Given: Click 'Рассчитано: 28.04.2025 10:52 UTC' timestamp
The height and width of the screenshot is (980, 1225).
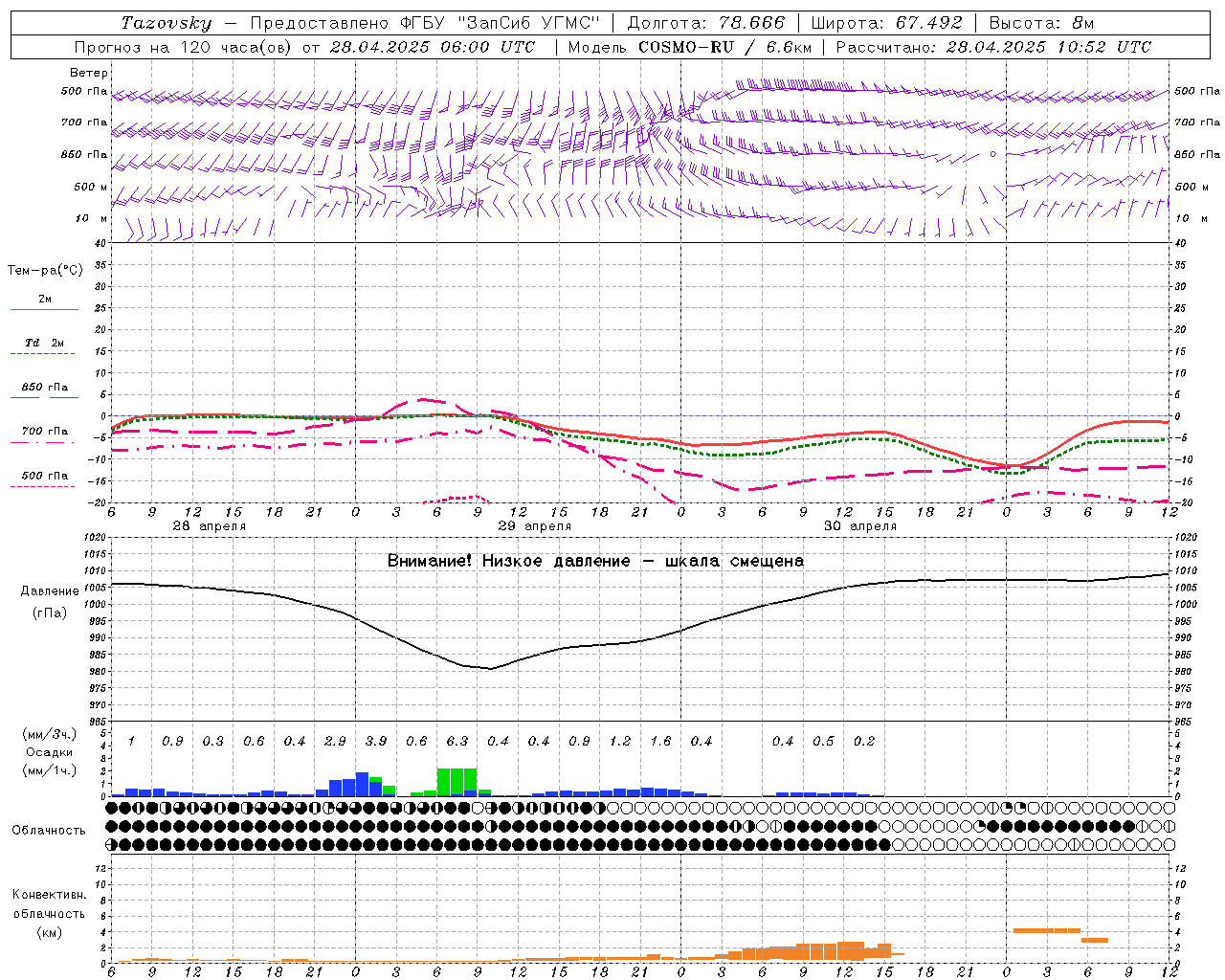Looking at the screenshot, I should (993, 47).
